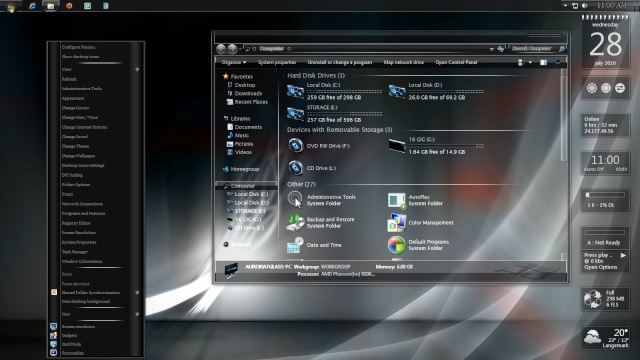Viewport: 640px width, 360px height.
Task: Open Local Disk (C:) drive icon
Action: click(x=295, y=91)
